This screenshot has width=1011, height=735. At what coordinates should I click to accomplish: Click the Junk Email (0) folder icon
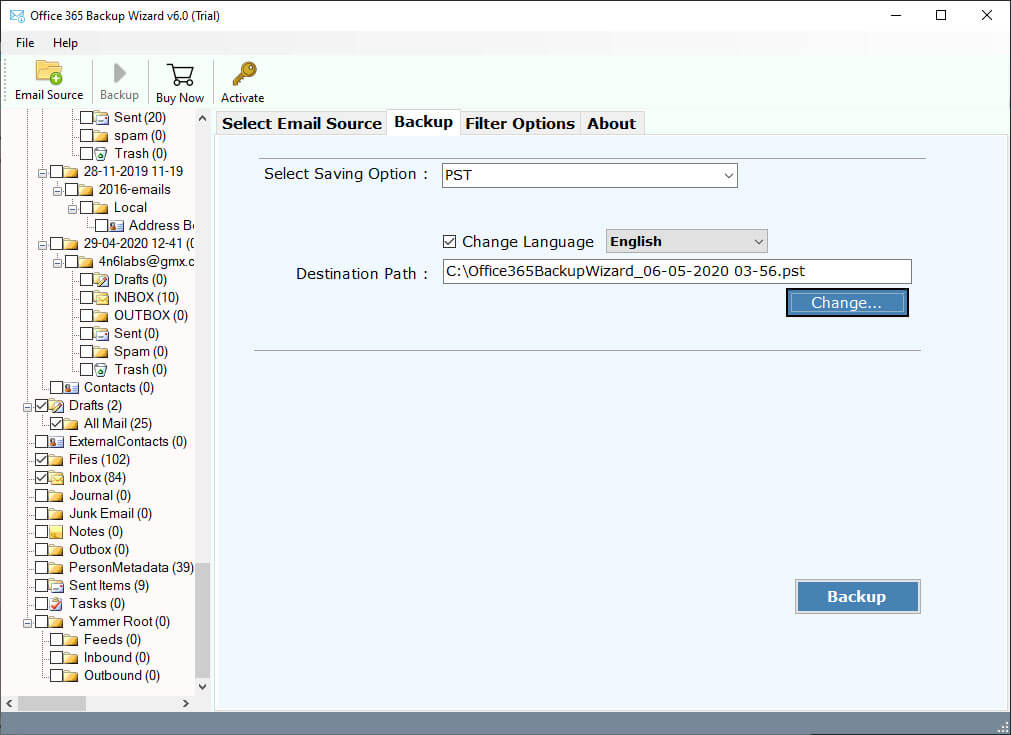coord(57,514)
